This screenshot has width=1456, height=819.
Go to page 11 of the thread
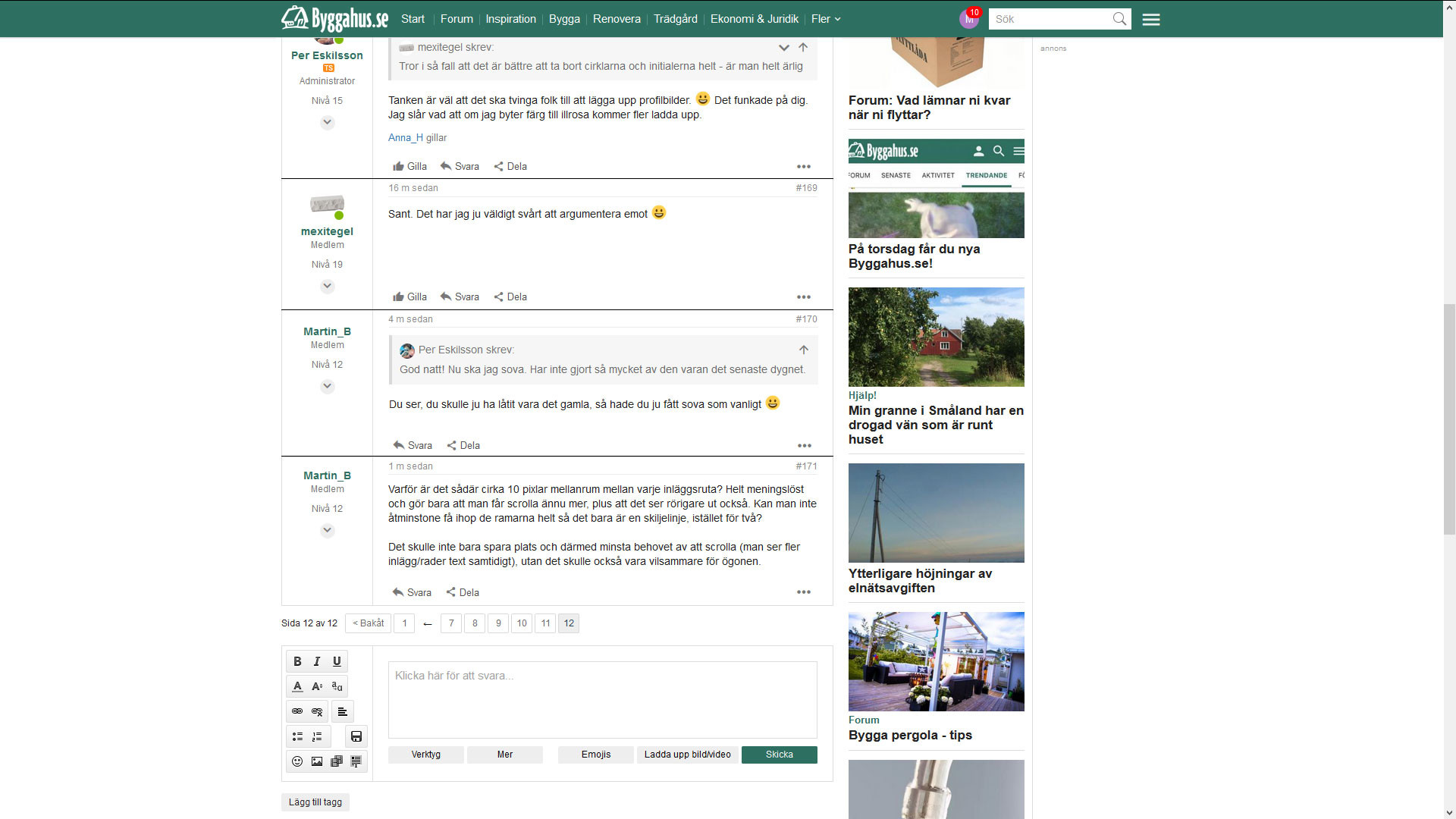click(545, 623)
